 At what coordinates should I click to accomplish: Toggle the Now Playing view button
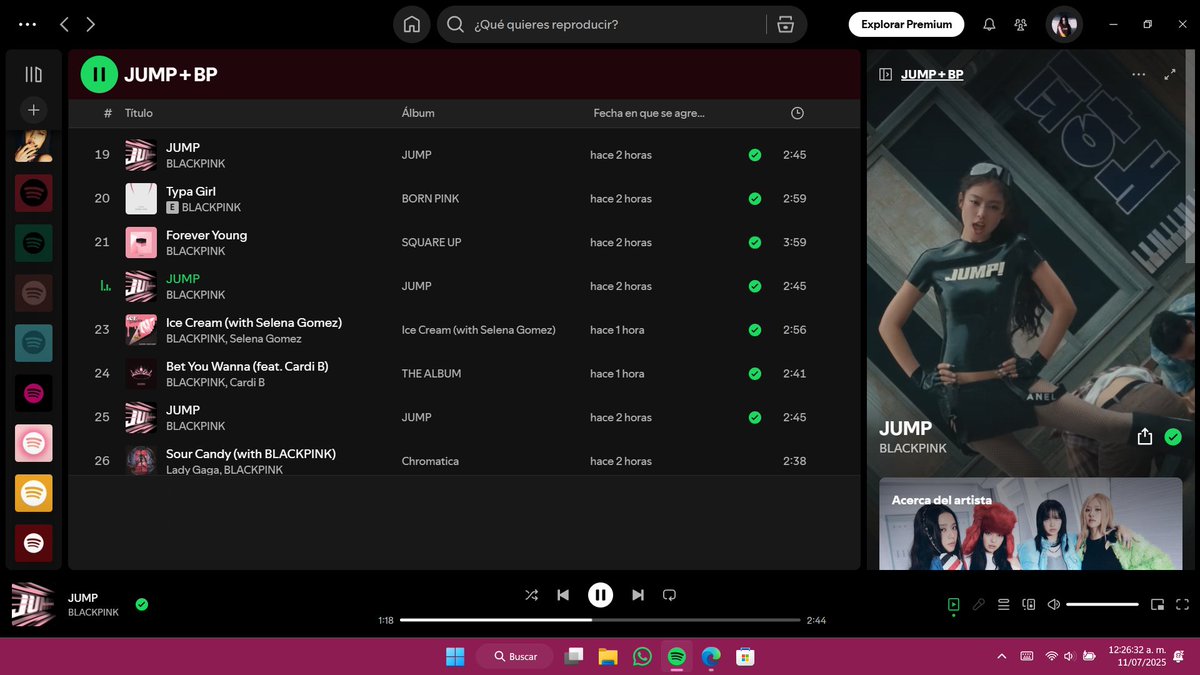click(x=954, y=604)
